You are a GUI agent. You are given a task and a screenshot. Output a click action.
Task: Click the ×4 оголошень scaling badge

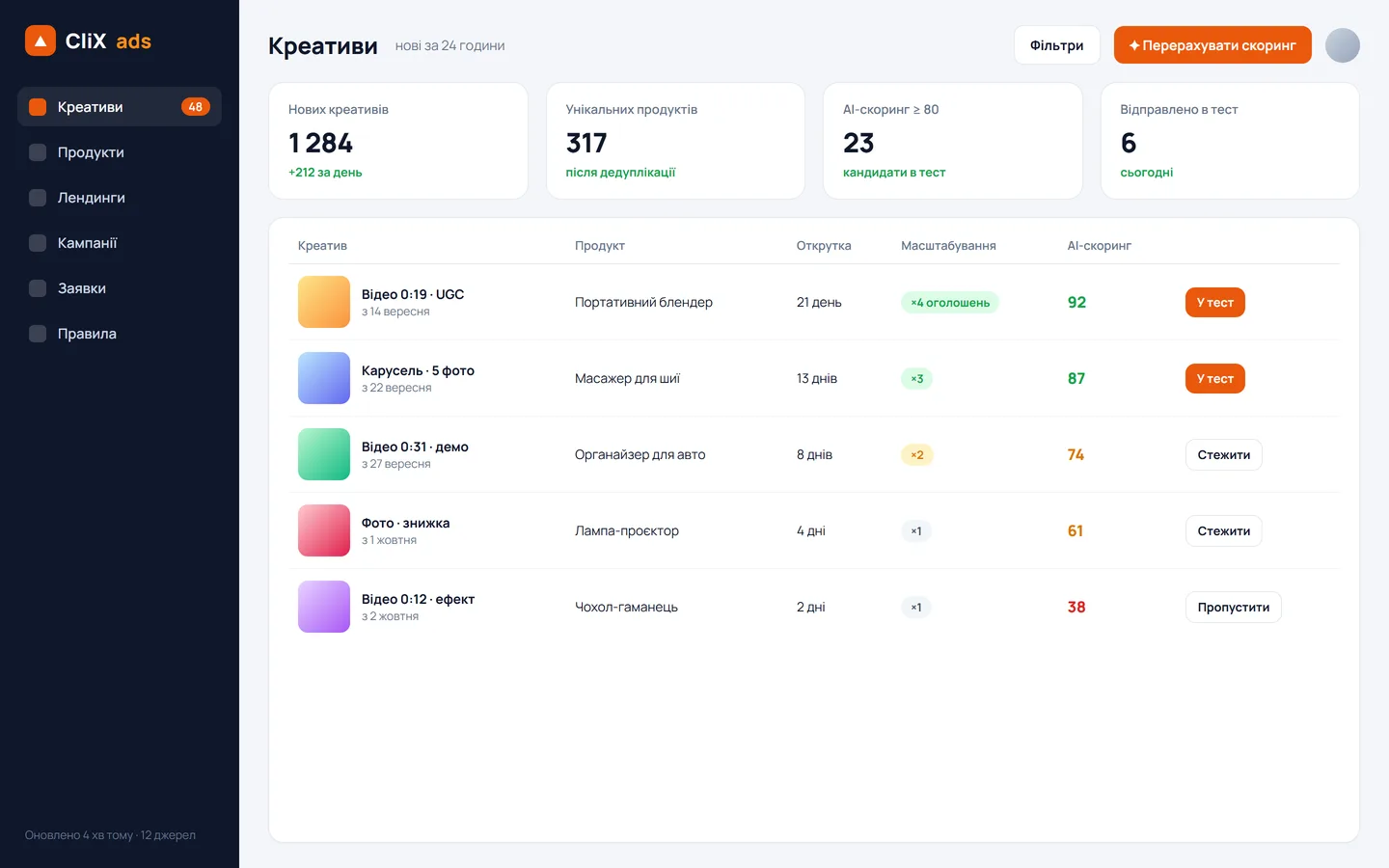click(950, 303)
